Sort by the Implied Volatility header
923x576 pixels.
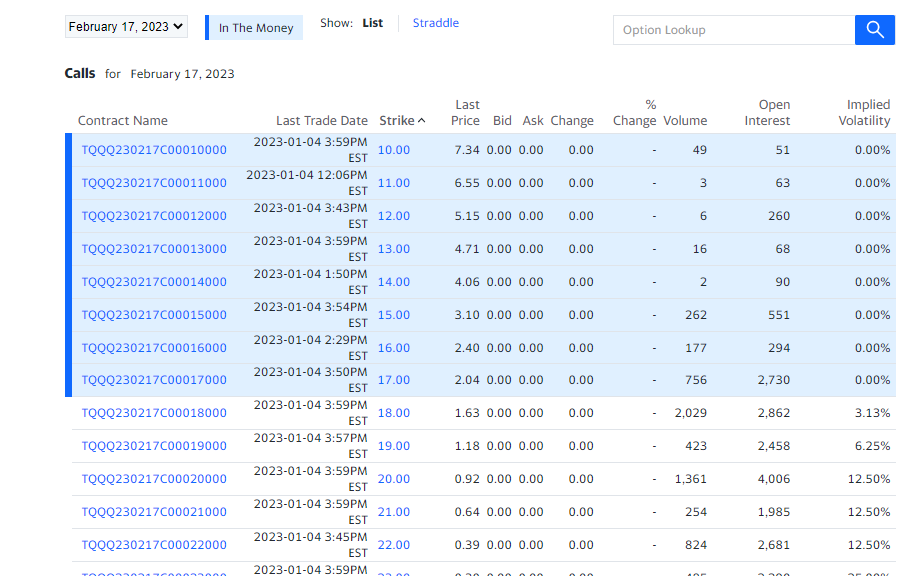(865, 113)
